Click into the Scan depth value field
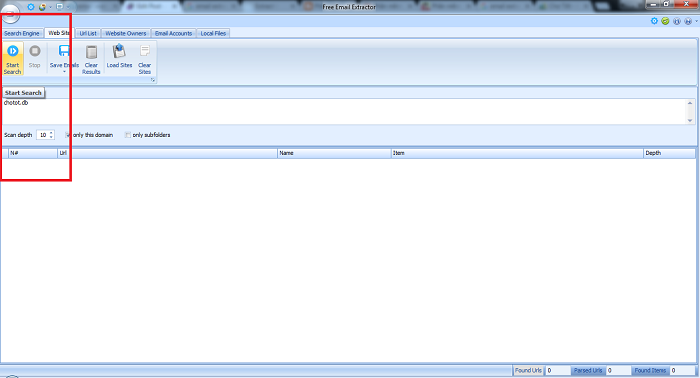The image size is (700, 378). click(x=43, y=135)
